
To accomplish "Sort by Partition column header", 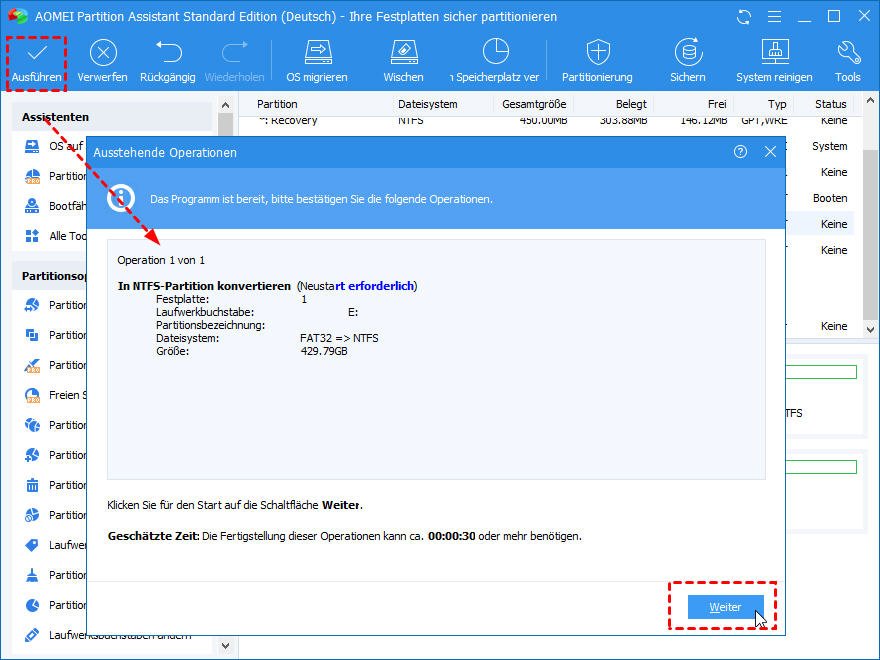I will (x=277, y=104).
